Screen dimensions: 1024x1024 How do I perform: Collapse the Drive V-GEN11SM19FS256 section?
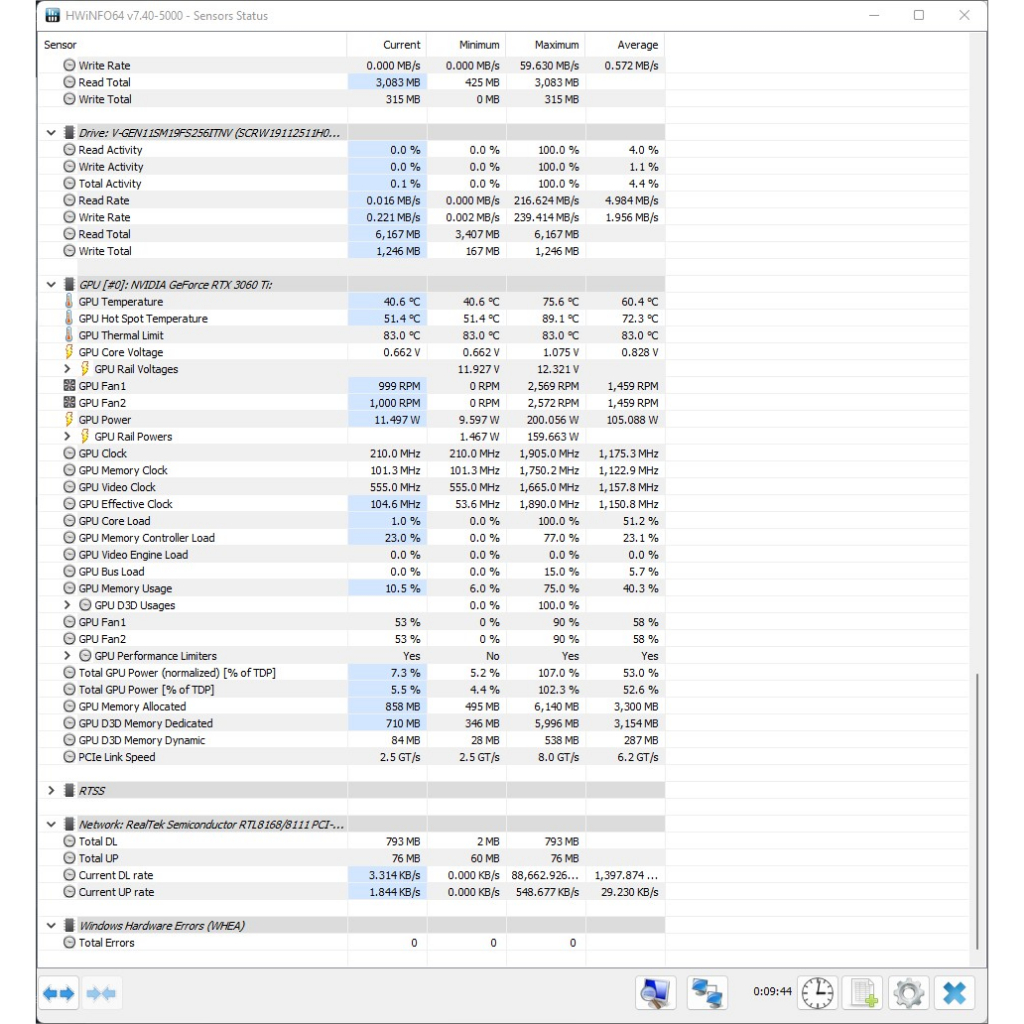click(51, 133)
